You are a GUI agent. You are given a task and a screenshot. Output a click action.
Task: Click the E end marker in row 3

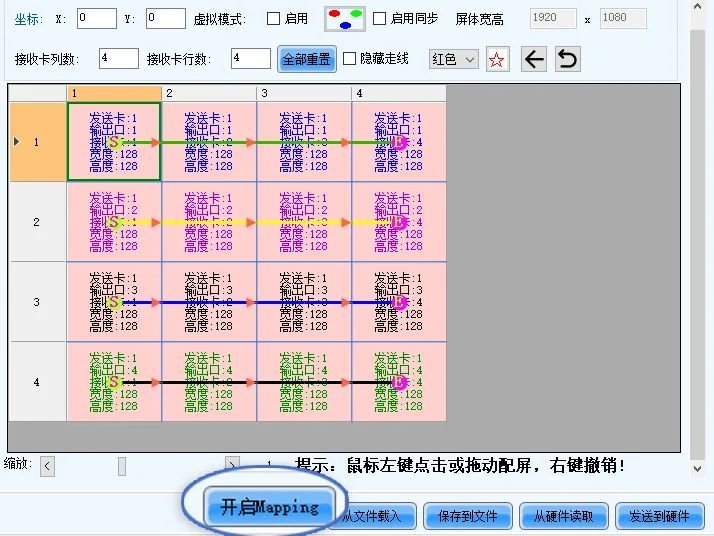click(x=399, y=302)
